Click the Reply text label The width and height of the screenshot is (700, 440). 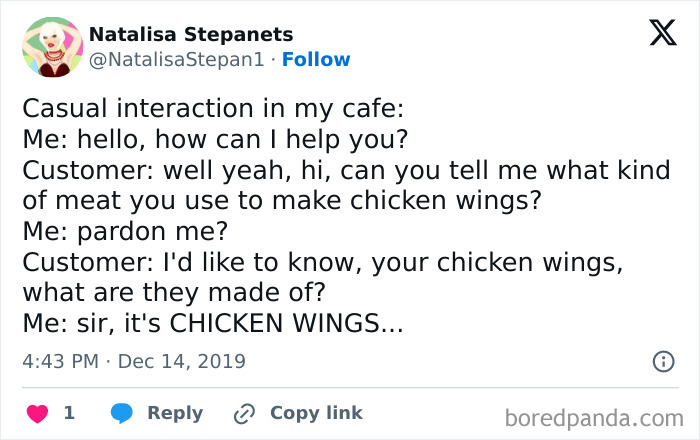coord(175,413)
